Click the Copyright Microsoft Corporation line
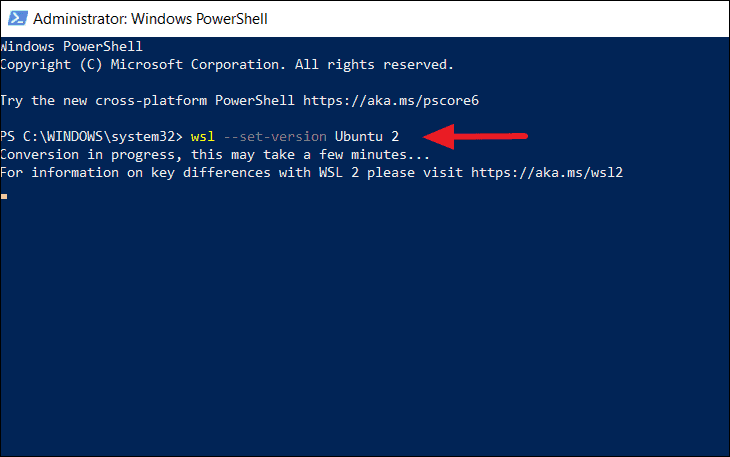The height and width of the screenshot is (457, 730). pyautogui.click(x=227, y=65)
